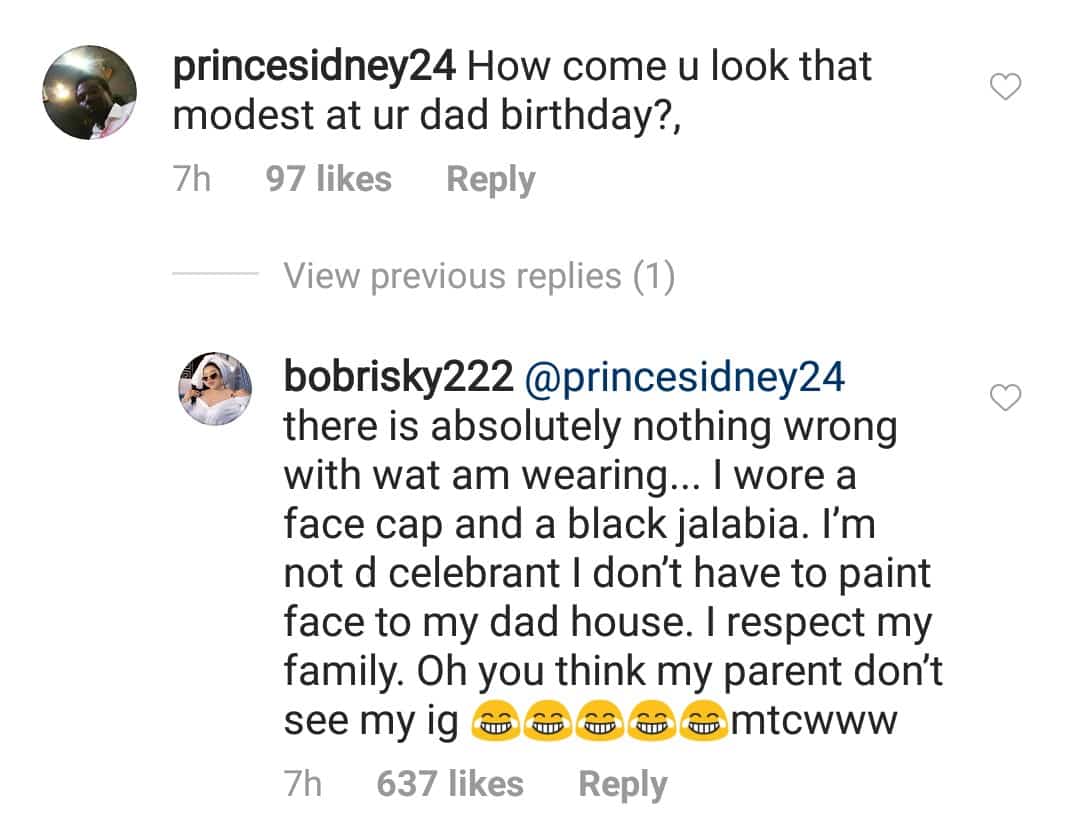Click the 7h timestamp under princesidney24's comment

pos(191,179)
